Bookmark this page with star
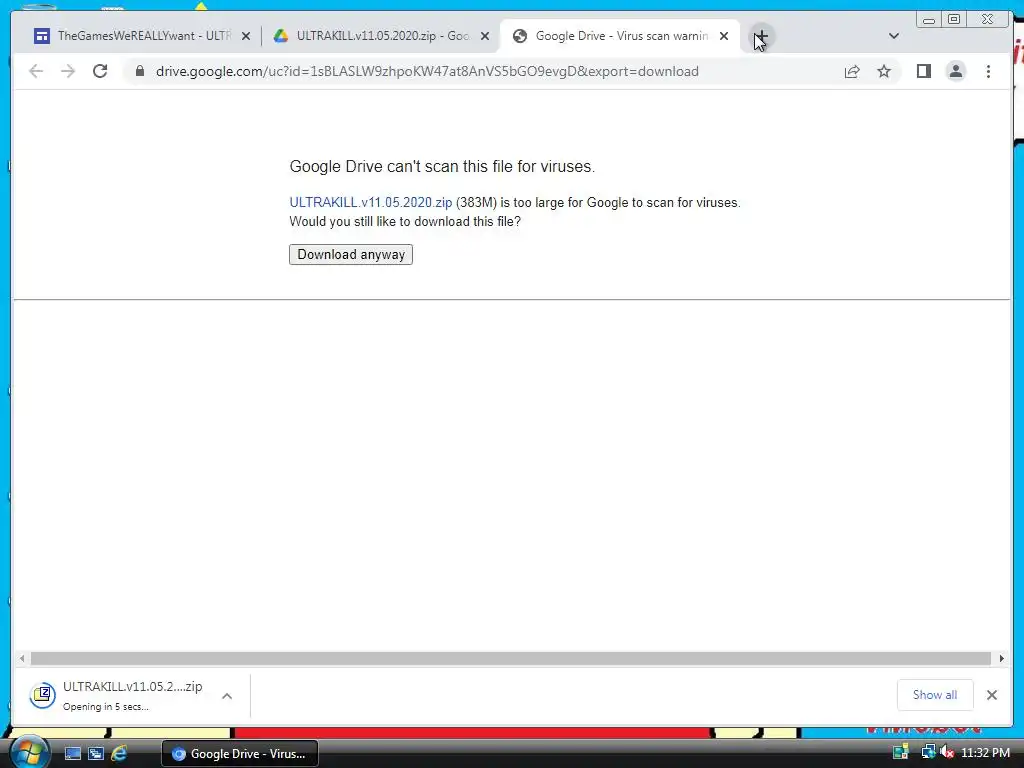1024x768 pixels. point(884,71)
